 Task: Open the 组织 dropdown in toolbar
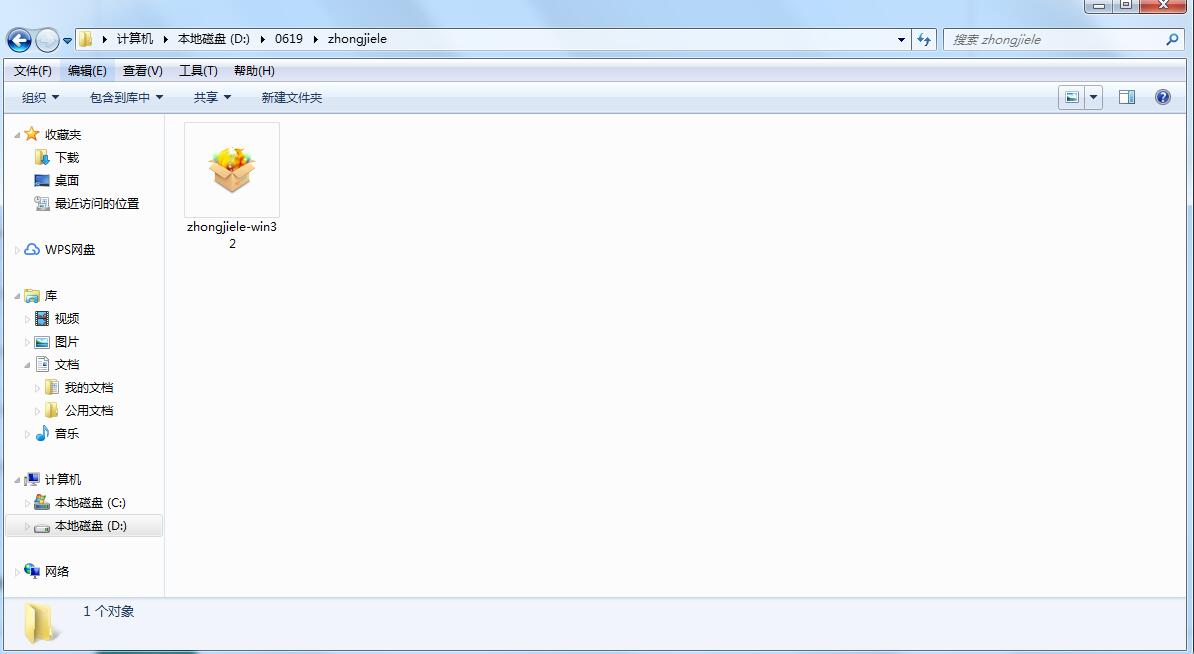tap(40, 97)
